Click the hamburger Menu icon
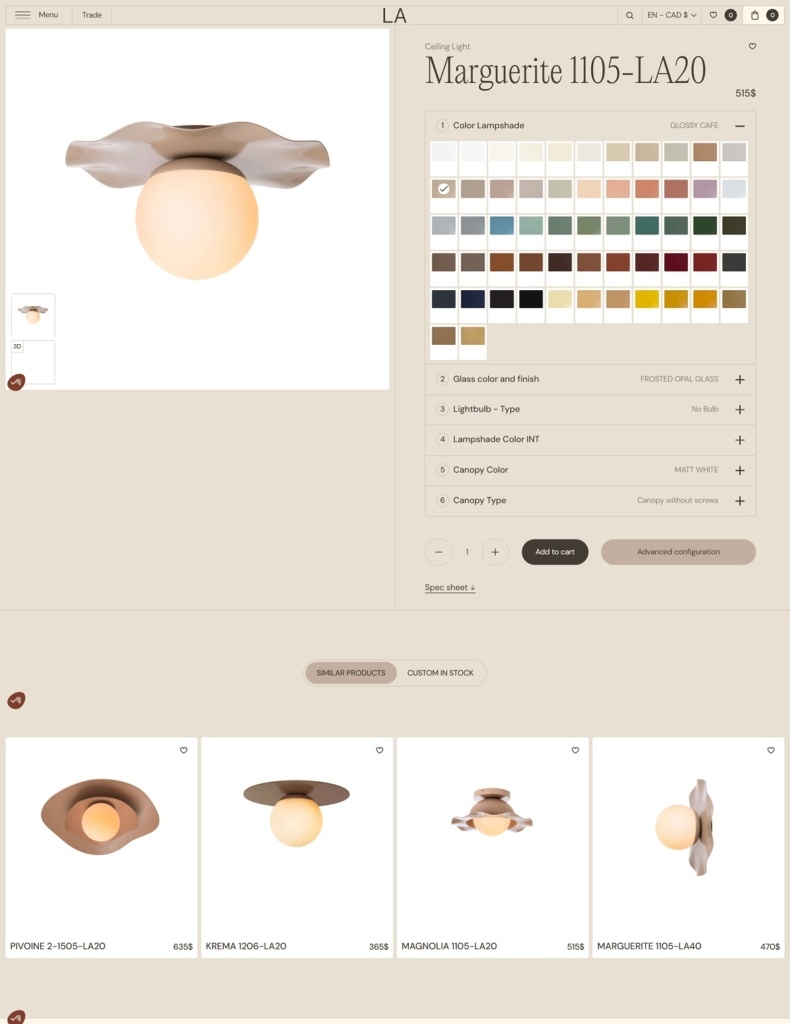This screenshot has height=1024, width=790. [x=23, y=14]
